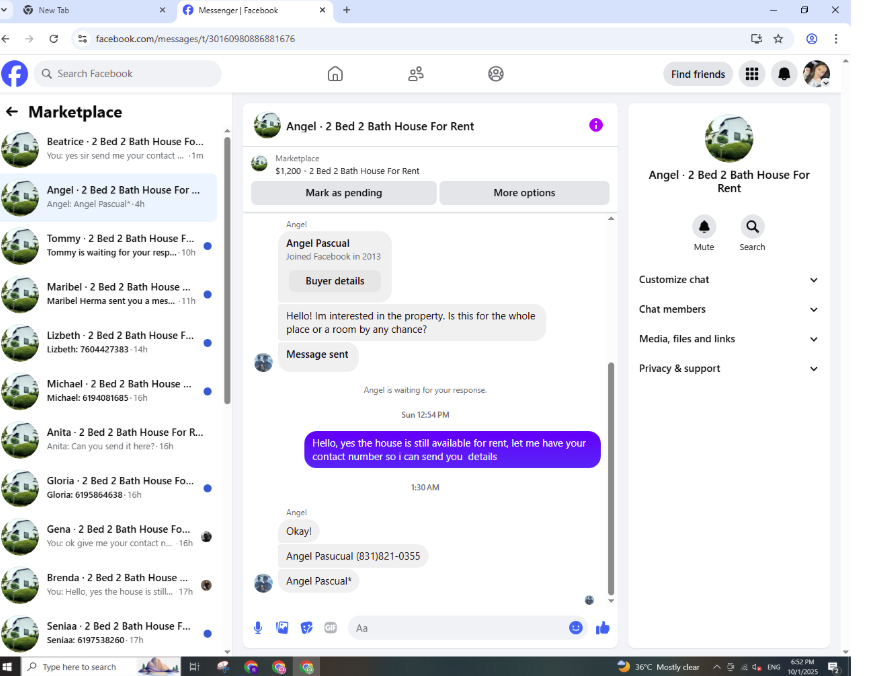Open the Facebook menu grid icon
Viewport: 881px width, 676px height.
point(752,74)
